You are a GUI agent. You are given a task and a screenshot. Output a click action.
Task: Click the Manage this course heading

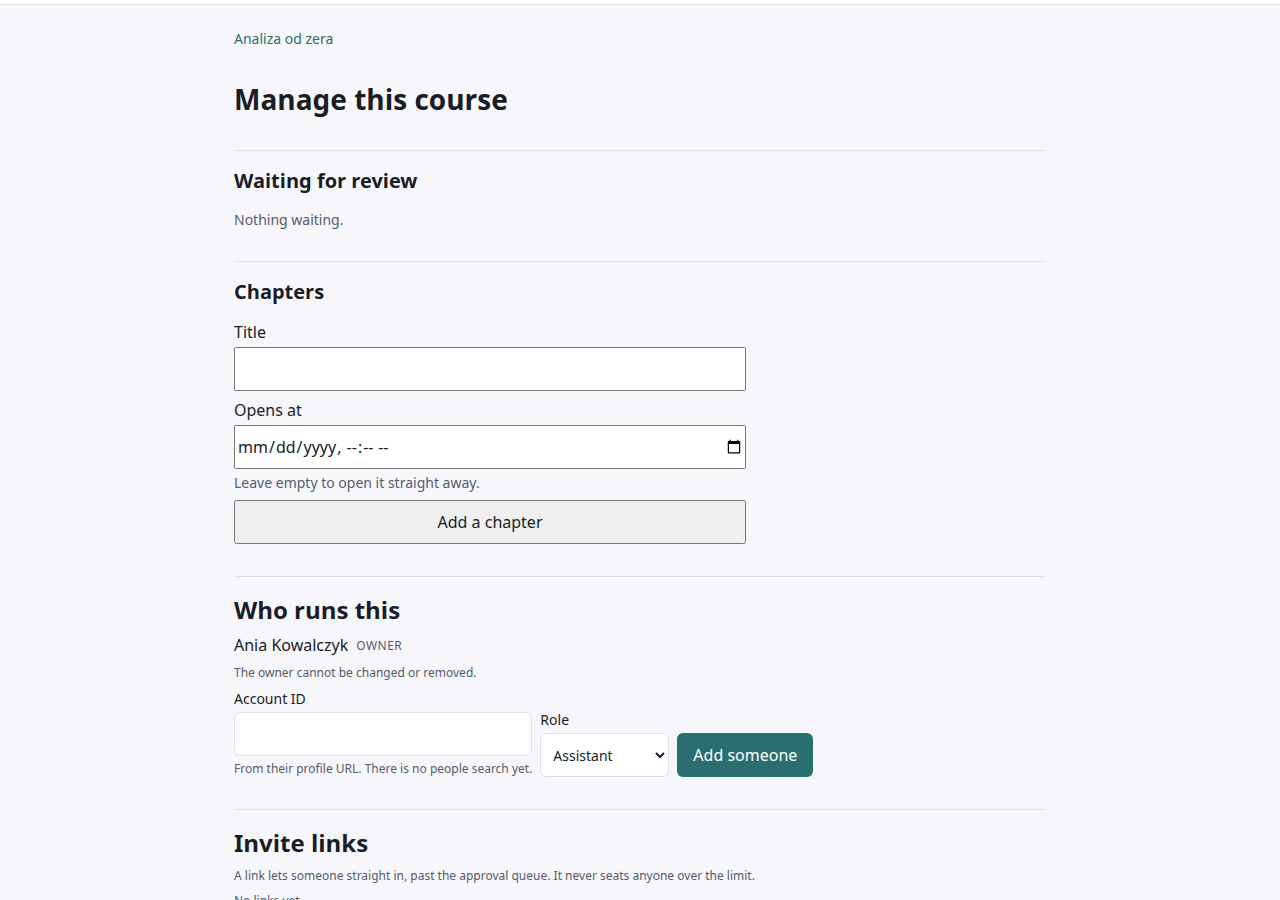point(371,100)
